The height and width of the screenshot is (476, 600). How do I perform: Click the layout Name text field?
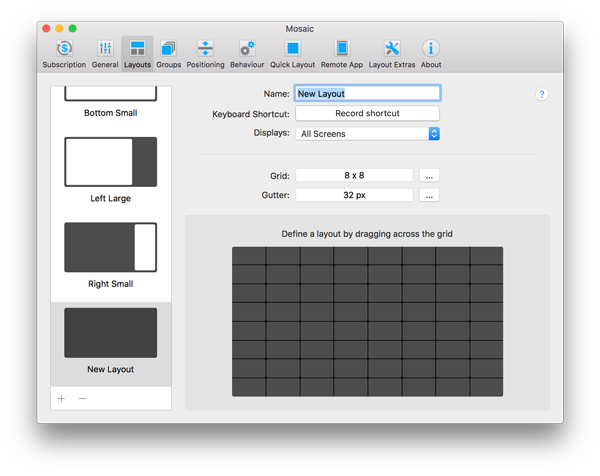pyautogui.click(x=367, y=93)
